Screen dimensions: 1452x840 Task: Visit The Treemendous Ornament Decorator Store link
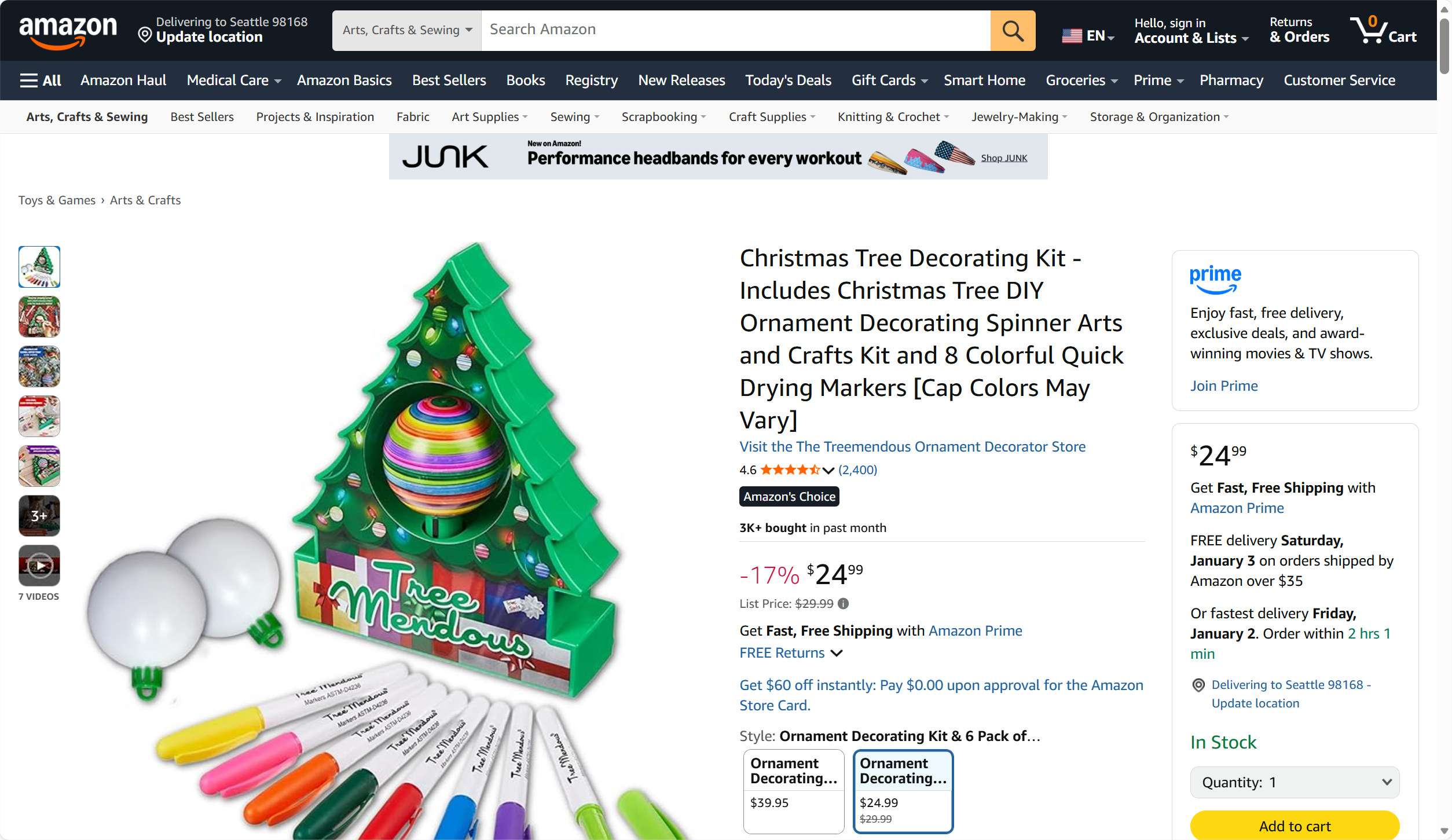(912, 446)
